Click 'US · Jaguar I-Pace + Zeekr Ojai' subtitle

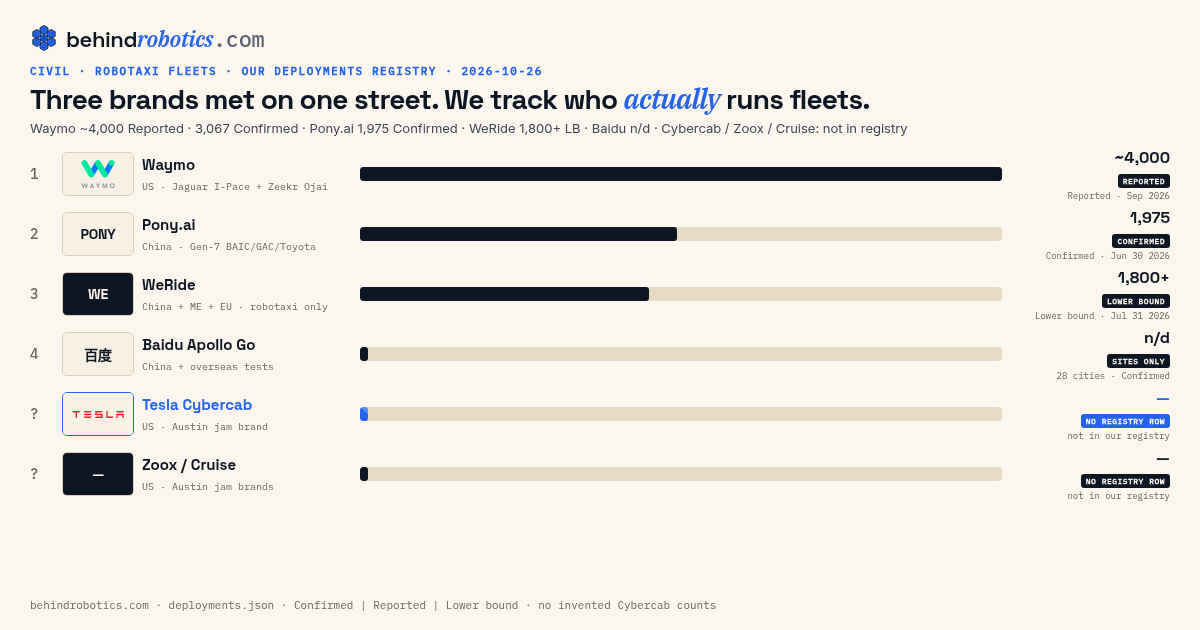pyautogui.click(x=235, y=187)
